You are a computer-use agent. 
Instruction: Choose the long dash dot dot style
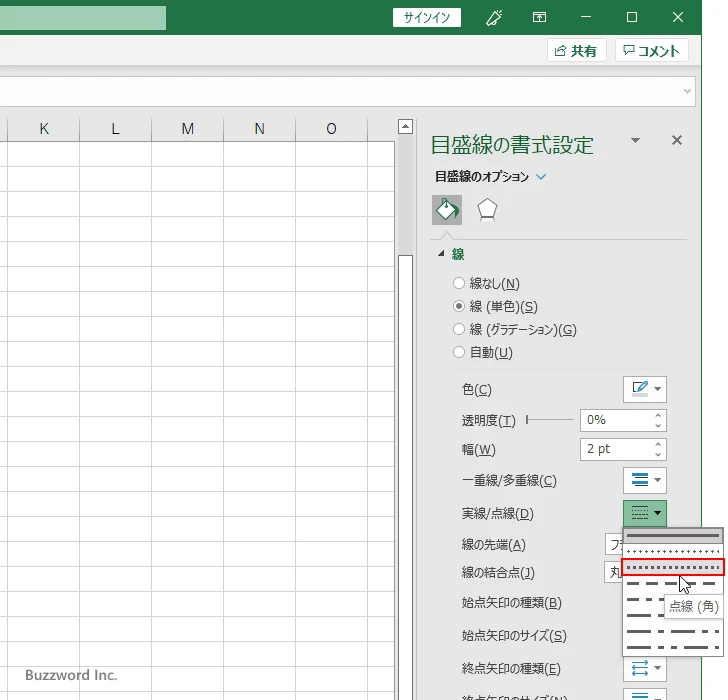[x=673, y=647]
